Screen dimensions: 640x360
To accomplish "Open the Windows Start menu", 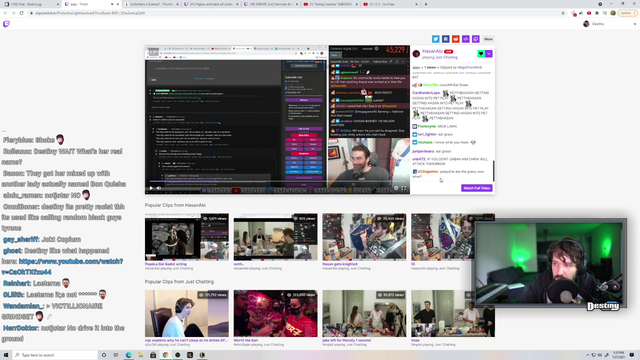I will [6, 355].
